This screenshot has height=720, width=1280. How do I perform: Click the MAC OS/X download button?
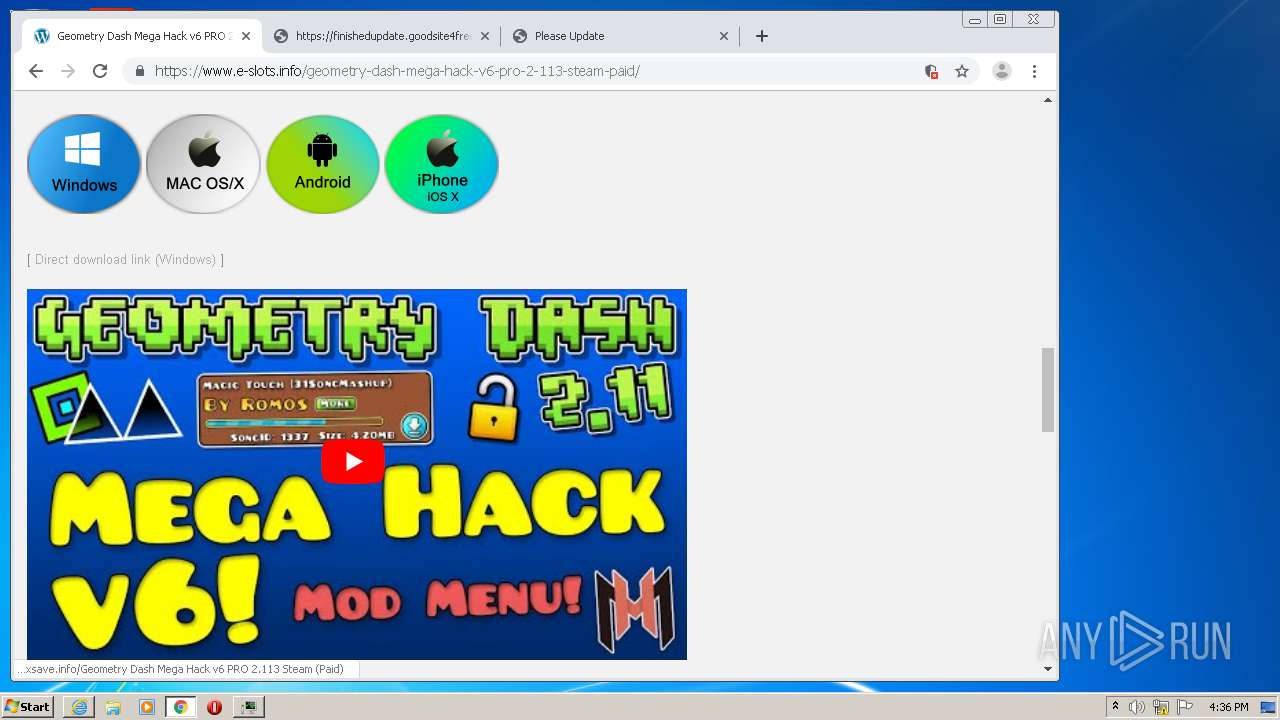point(203,164)
